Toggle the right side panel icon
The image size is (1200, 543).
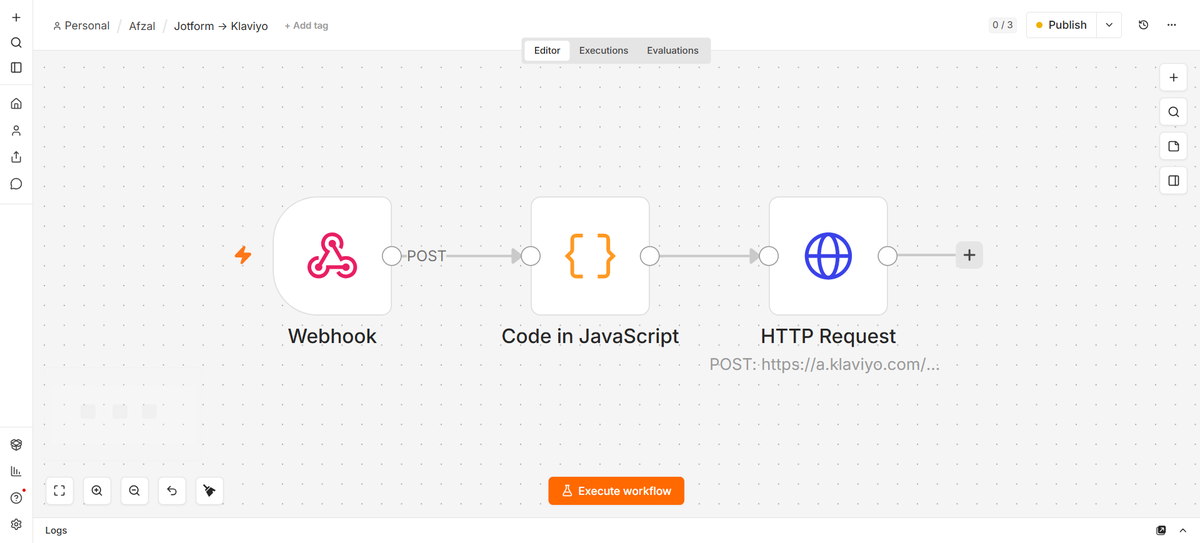pyautogui.click(x=1174, y=181)
